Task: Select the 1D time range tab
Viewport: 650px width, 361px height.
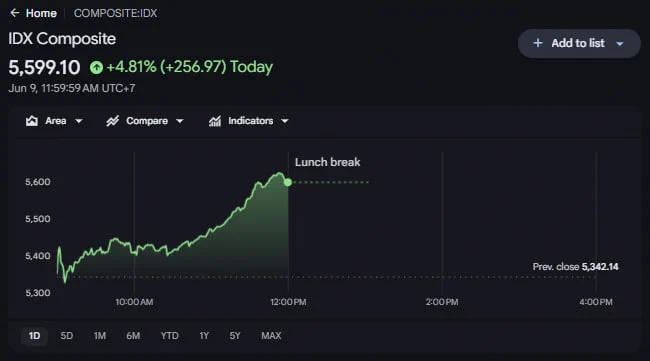Action: pos(34,336)
